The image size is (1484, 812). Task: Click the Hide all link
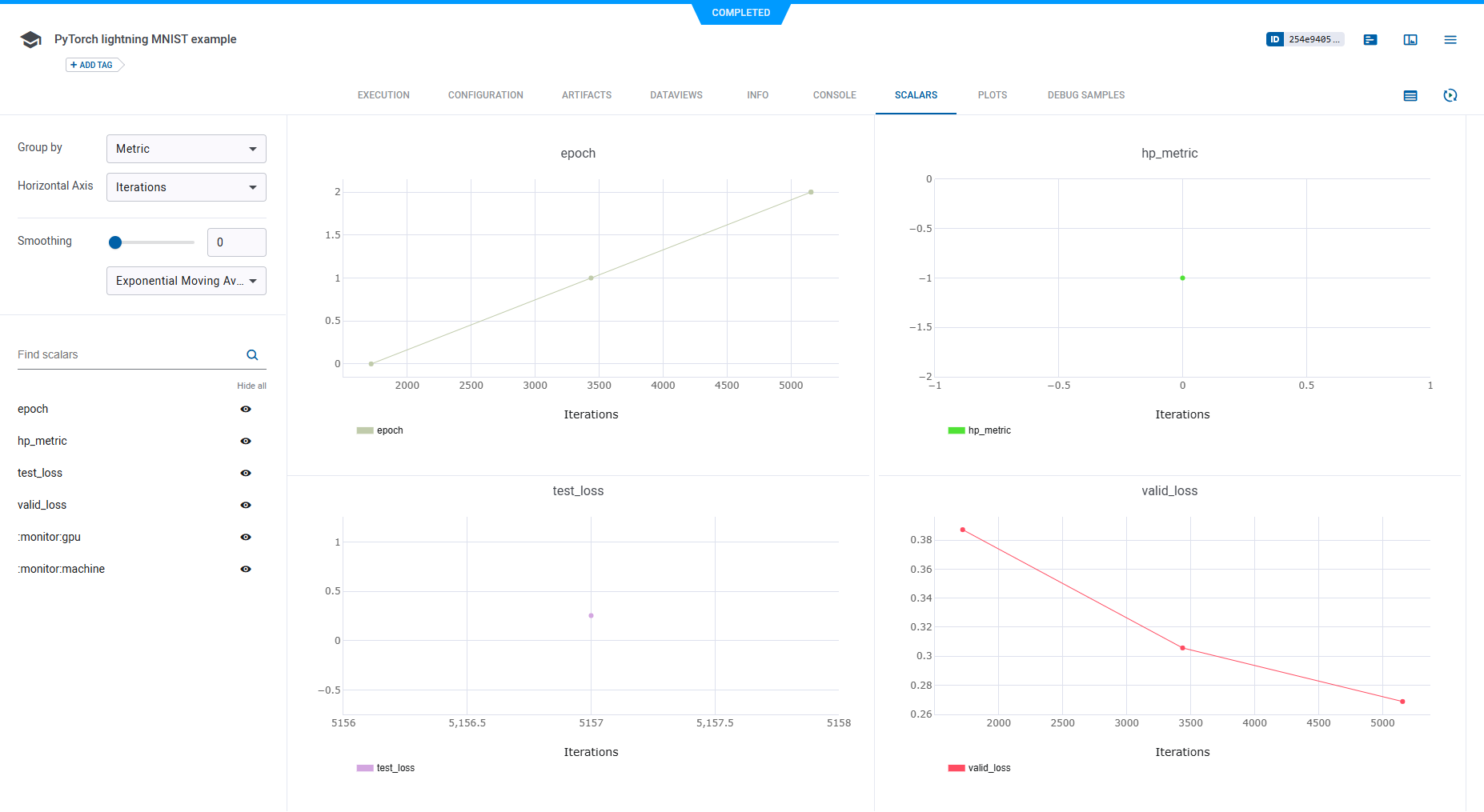coord(251,386)
